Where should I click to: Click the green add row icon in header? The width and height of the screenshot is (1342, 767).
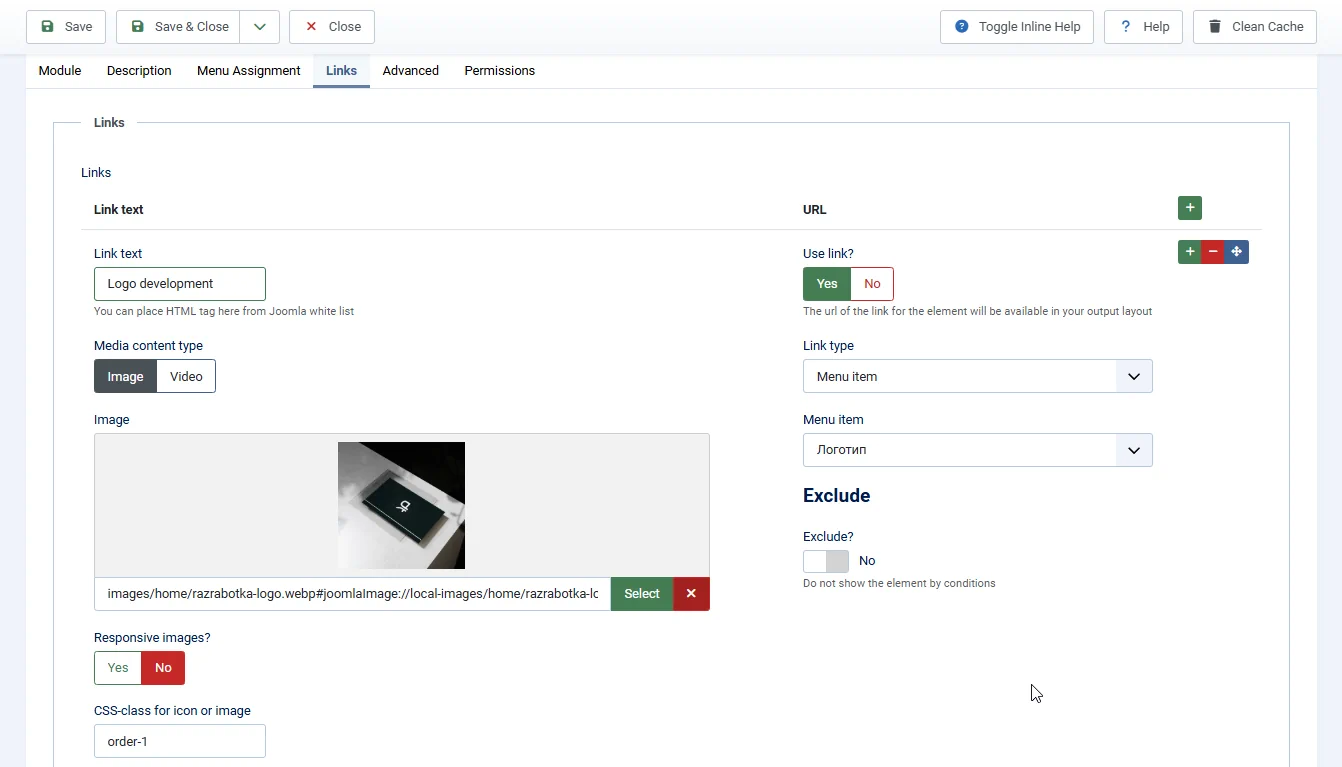tap(1189, 208)
